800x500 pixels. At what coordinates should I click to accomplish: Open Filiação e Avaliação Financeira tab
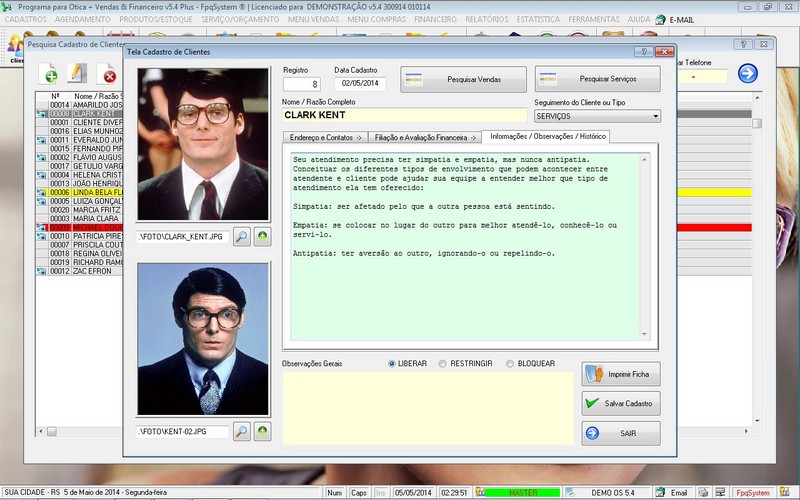424,137
